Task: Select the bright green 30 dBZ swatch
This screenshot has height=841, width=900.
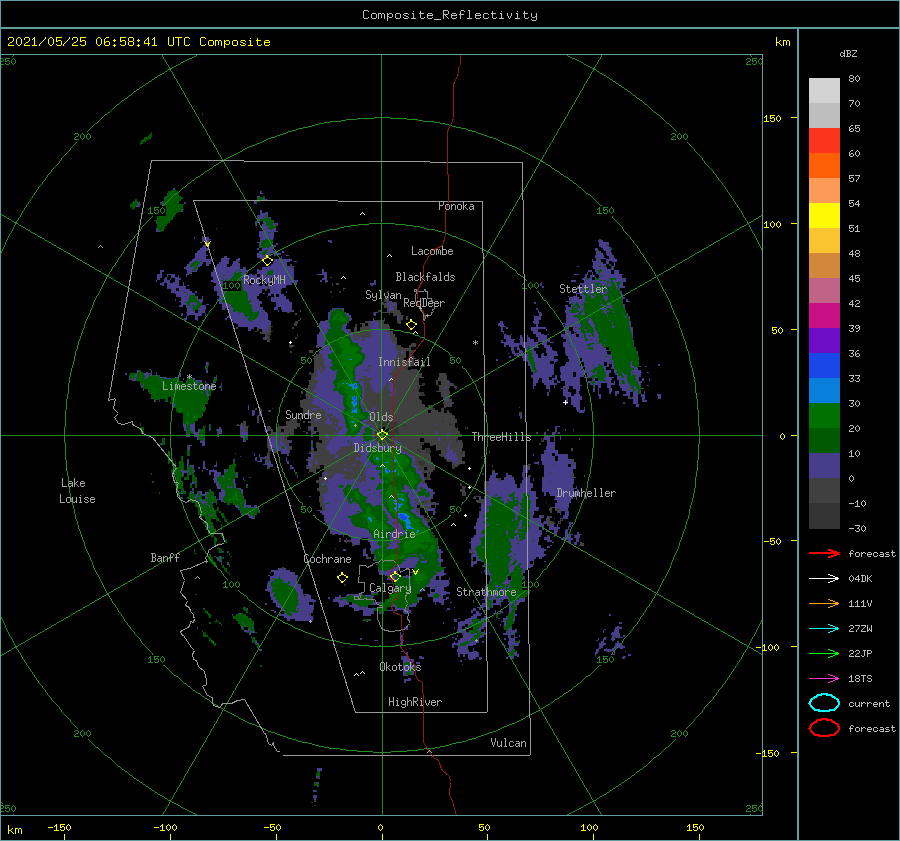Action: point(824,415)
